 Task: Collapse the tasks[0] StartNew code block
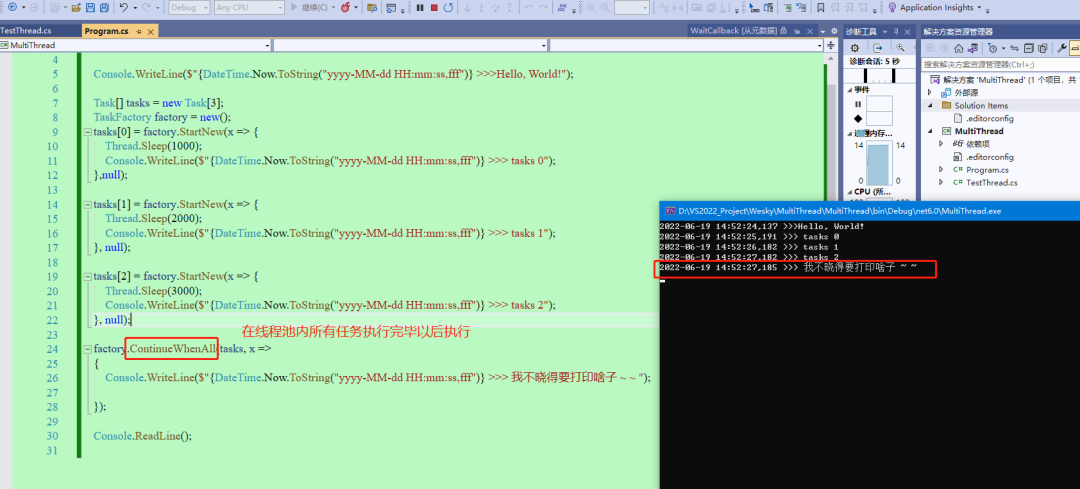point(87,132)
